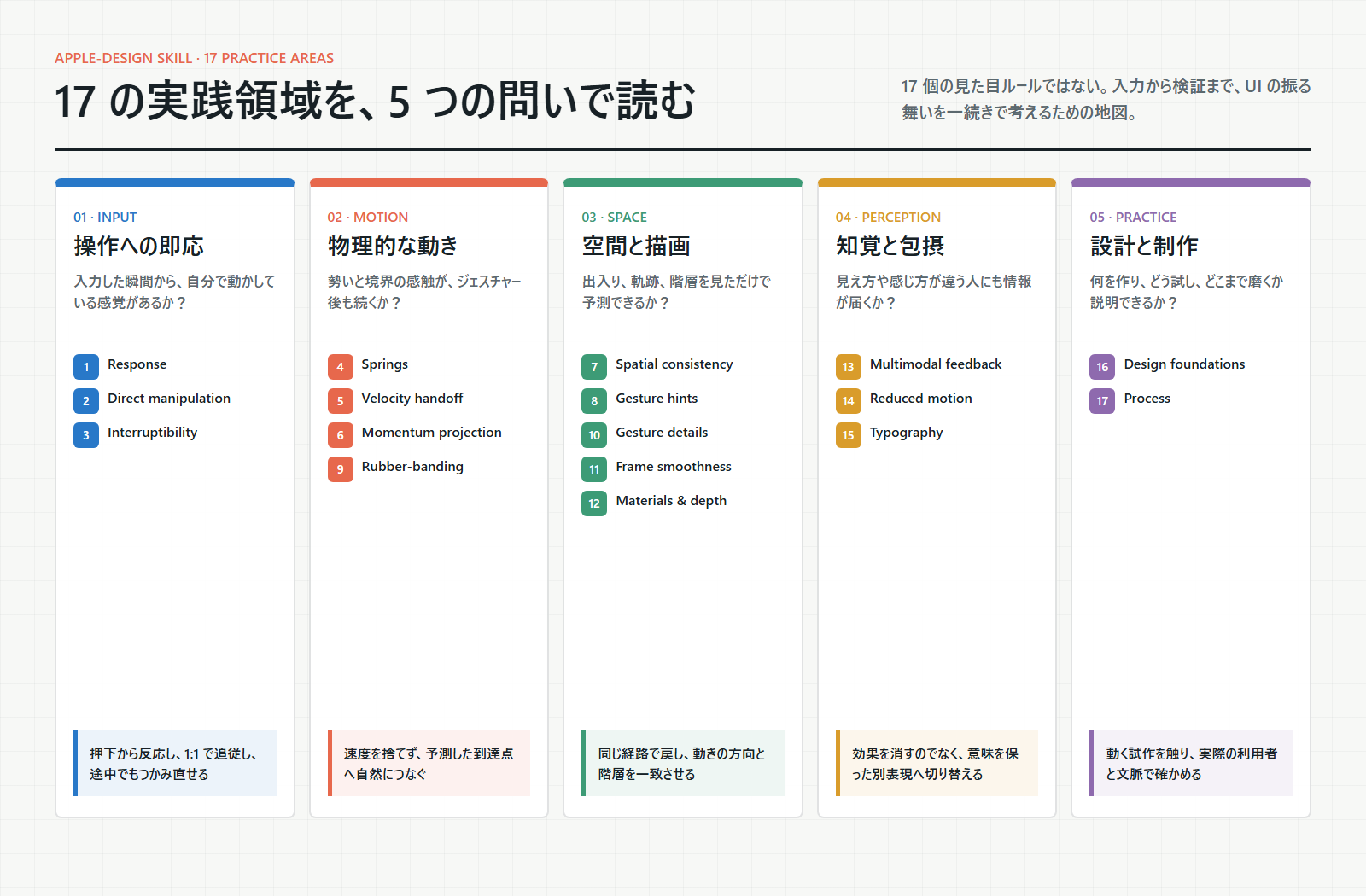
Task: Click the number 6 badge beside Momentum projection
Action: pyautogui.click(x=341, y=435)
